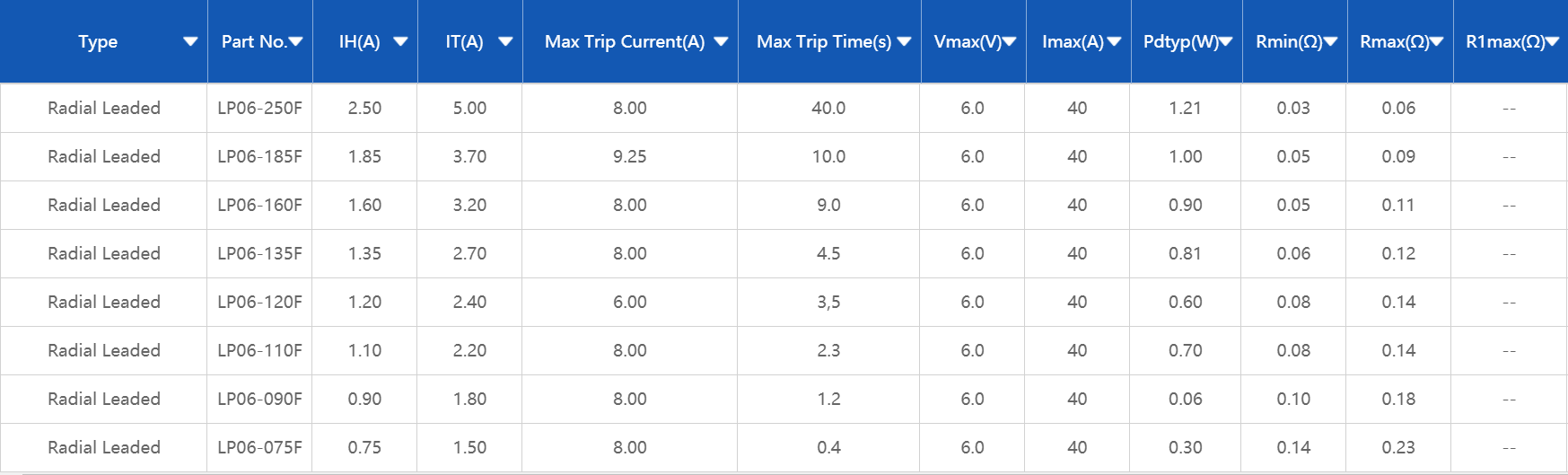
Task: Open the R1max(Ω) filter arrow
Action: 1552,41
